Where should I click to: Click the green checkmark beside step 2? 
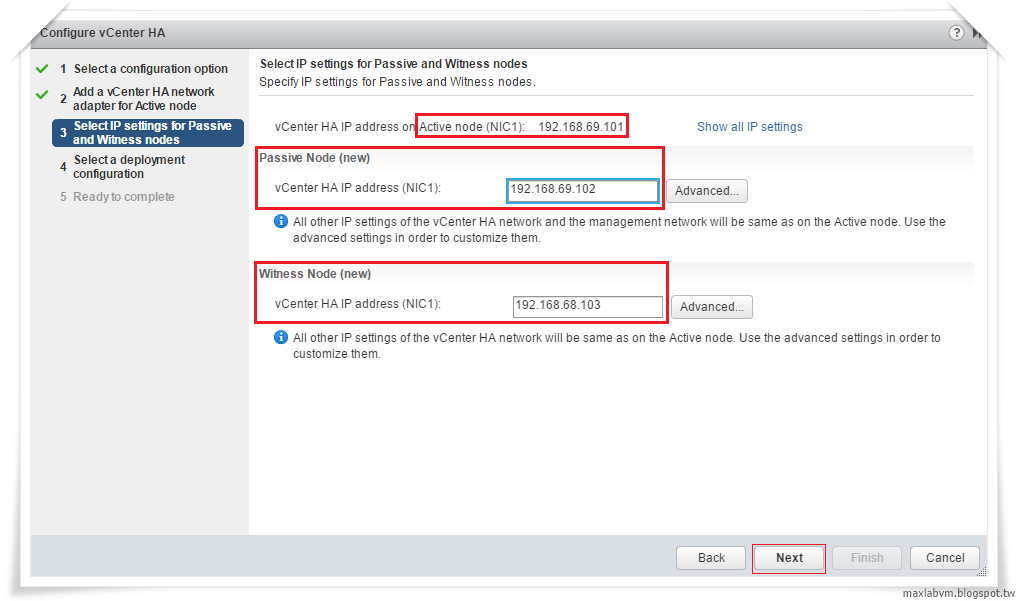pyautogui.click(x=42, y=95)
